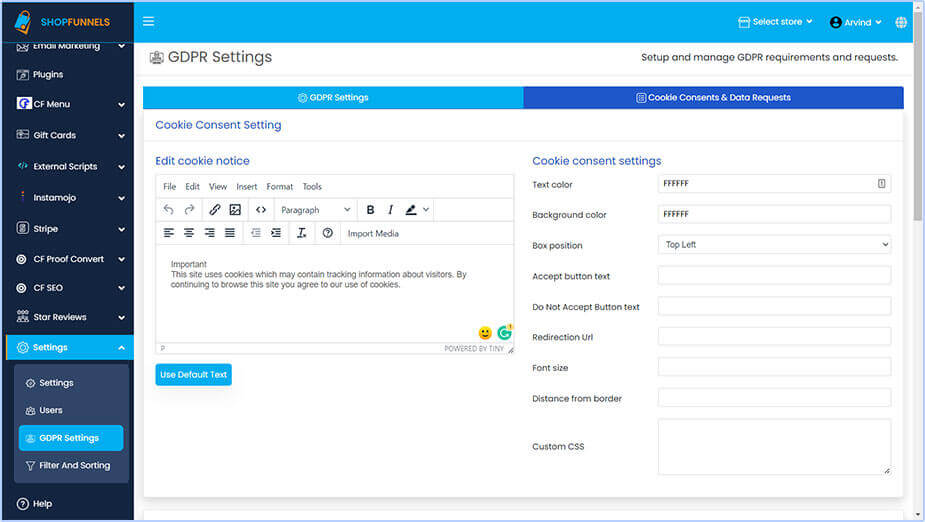The height and width of the screenshot is (522, 925).
Task: Justify text using the editor alignment icon
Action: [230, 233]
